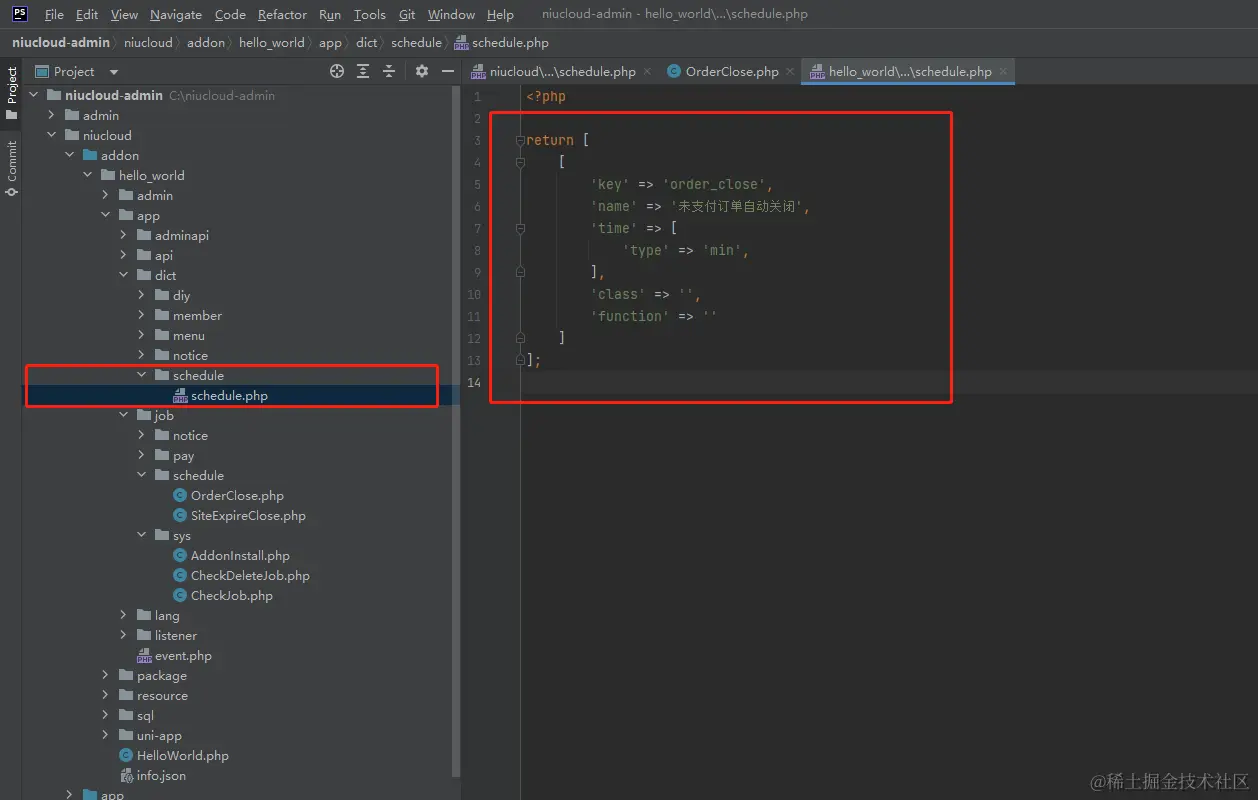This screenshot has width=1258, height=800.
Task: Toggle code fold at 'return [' line
Action: point(520,140)
